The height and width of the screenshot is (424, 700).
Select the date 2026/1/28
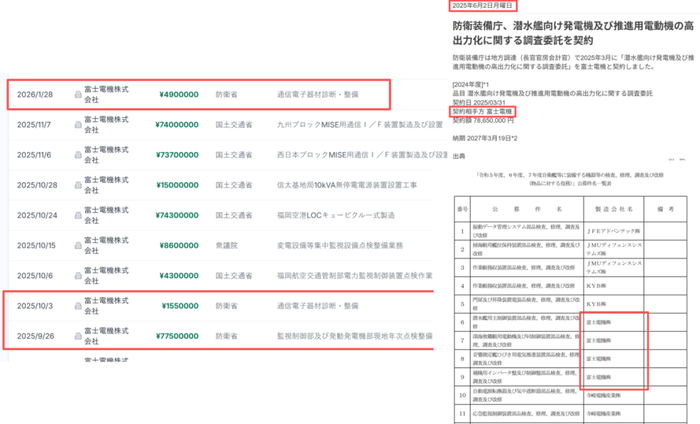[x=35, y=95]
